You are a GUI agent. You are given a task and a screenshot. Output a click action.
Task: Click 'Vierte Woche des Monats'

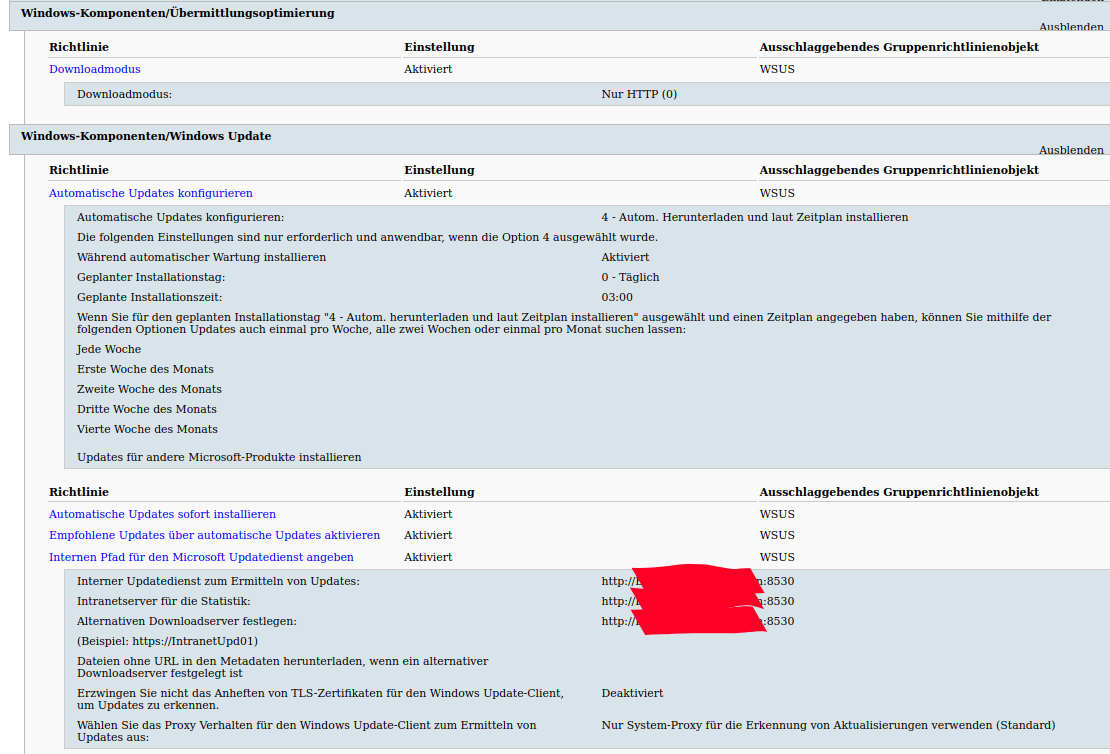147,429
